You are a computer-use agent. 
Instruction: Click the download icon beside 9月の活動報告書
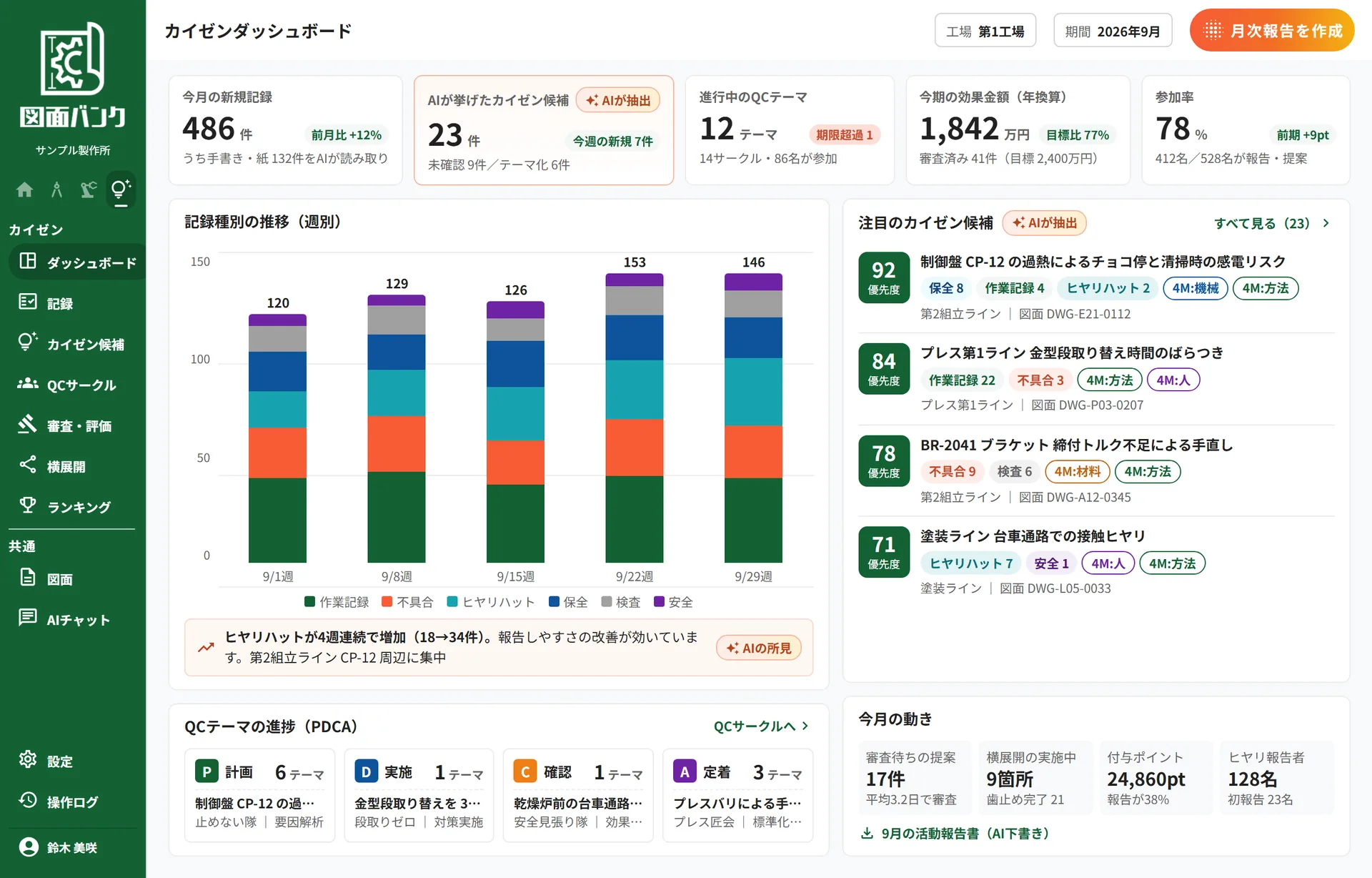(x=867, y=833)
